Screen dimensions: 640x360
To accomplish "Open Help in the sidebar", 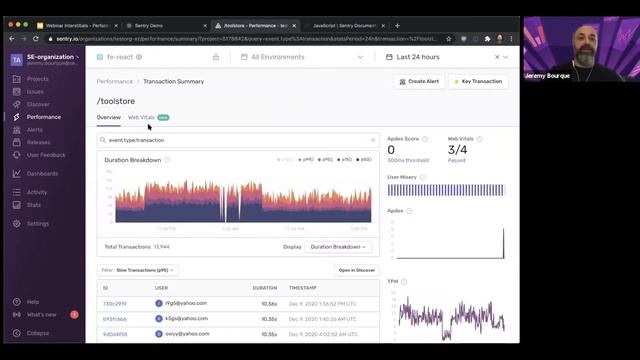I will tap(33, 302).
